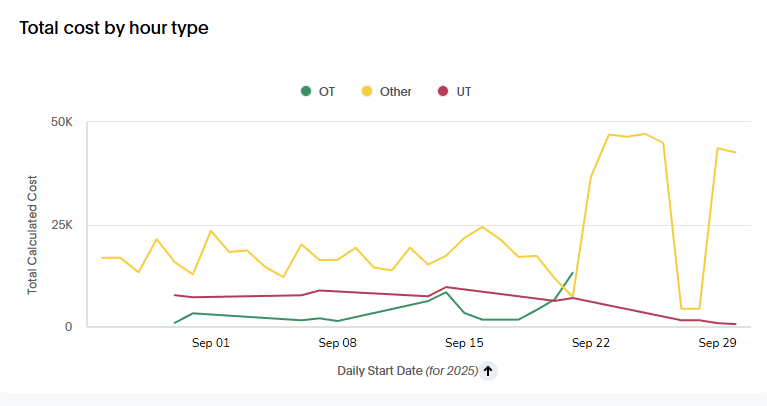Image resolution: width=767 pixels, height=406 pixels.
Task: Click the yellow Other legend dot
Action: coord(367,91)
